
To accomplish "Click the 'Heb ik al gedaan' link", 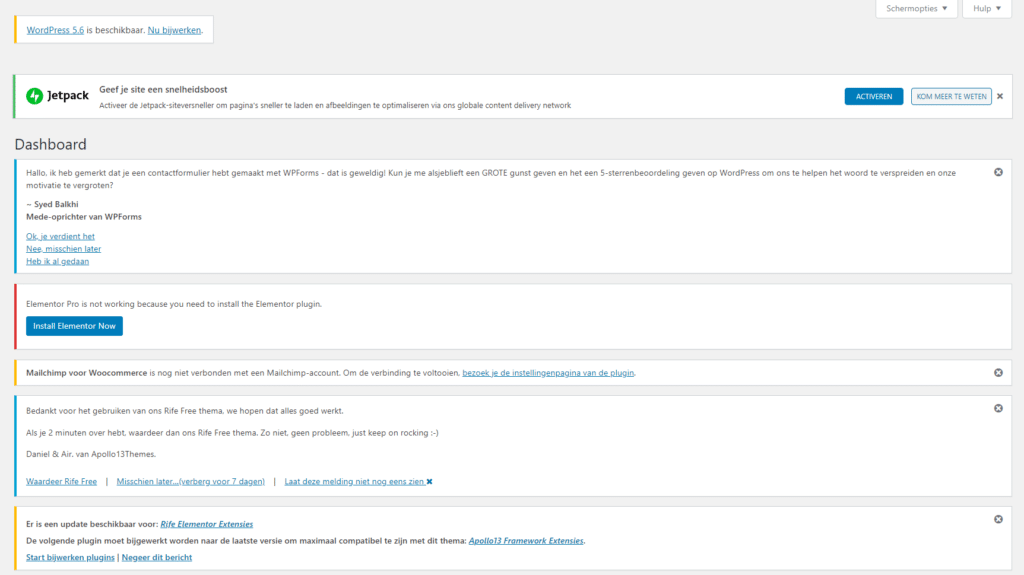I will pyautogui.click(x=57, y=261).
